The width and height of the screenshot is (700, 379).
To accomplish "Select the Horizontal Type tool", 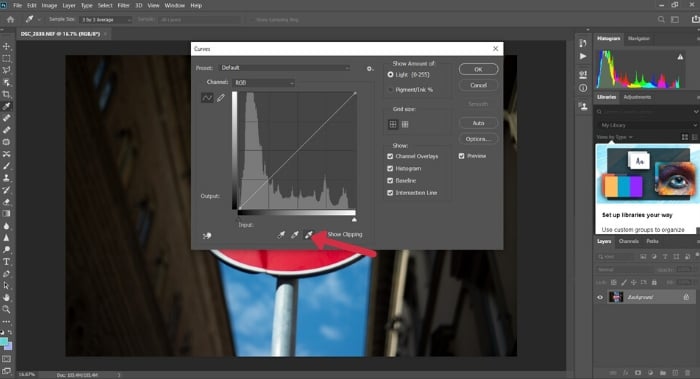I will coord(6,262).
